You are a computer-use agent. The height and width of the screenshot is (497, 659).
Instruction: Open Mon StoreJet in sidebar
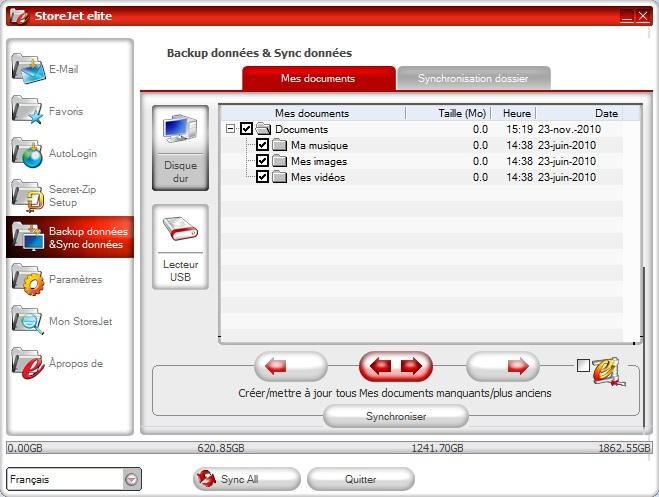tap(28, 321)
